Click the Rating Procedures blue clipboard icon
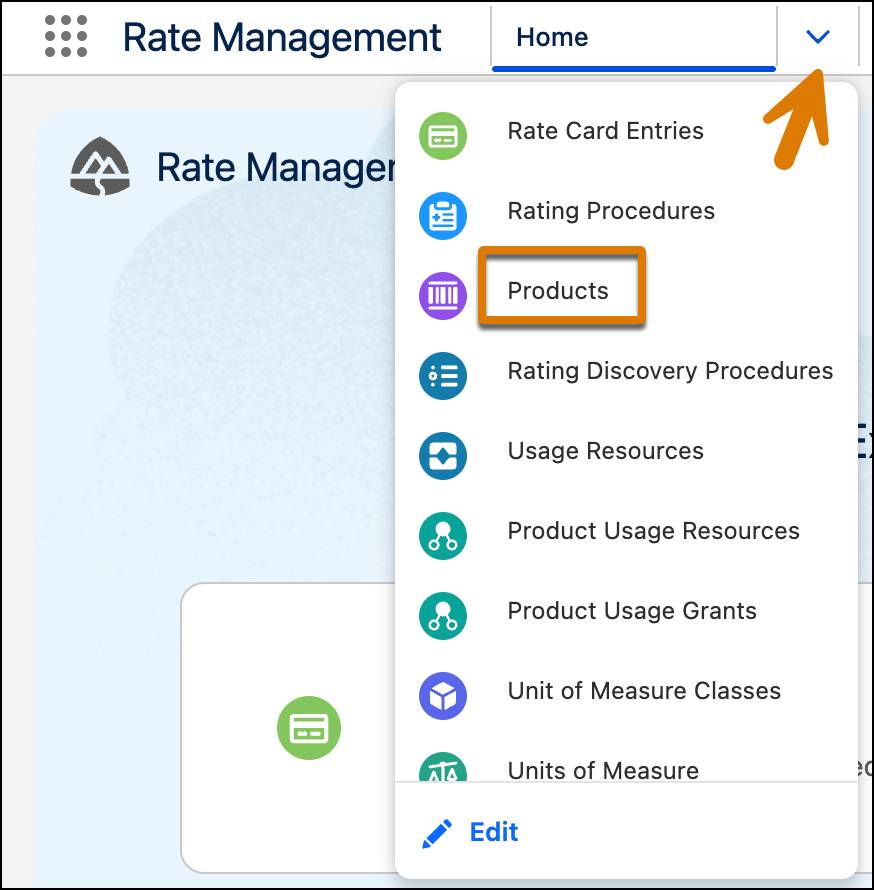This screenshot has height=890, width=874. (x=443, y=216)
